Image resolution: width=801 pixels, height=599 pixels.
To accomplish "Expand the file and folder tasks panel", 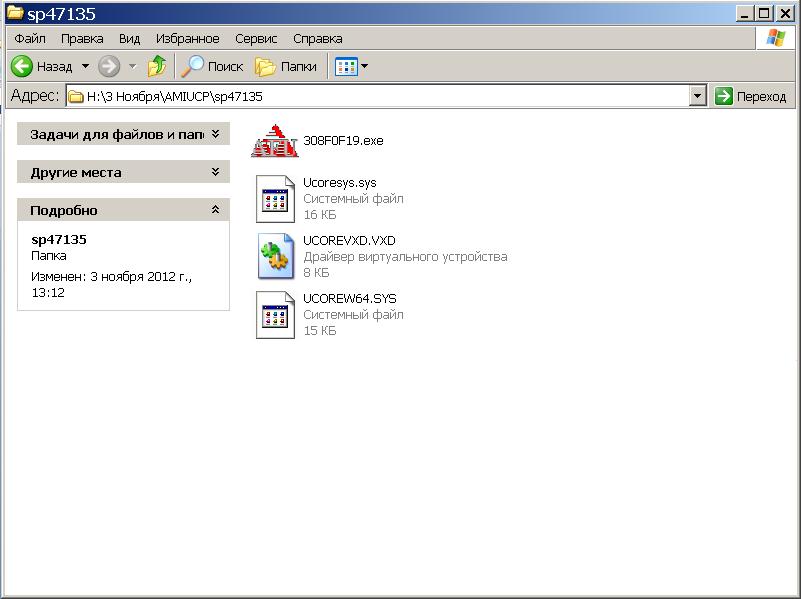I will coord(215,134).
